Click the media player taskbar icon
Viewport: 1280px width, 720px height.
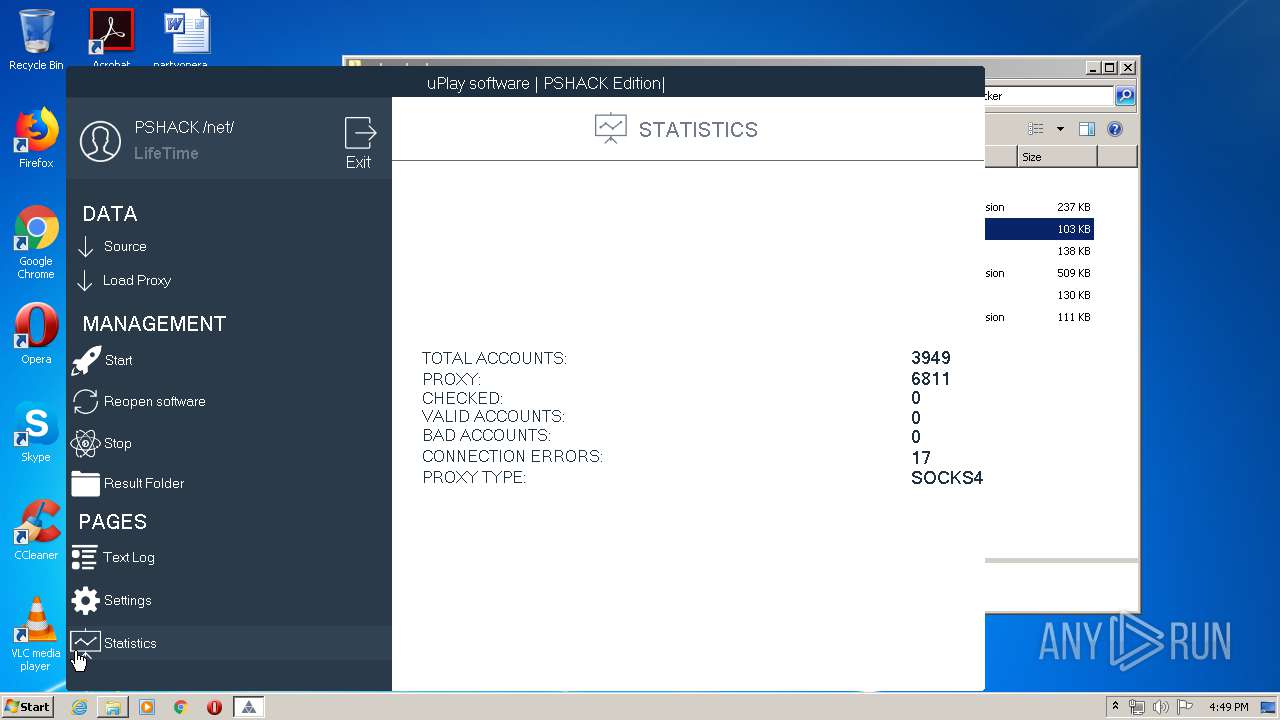[x=147, y=707]
